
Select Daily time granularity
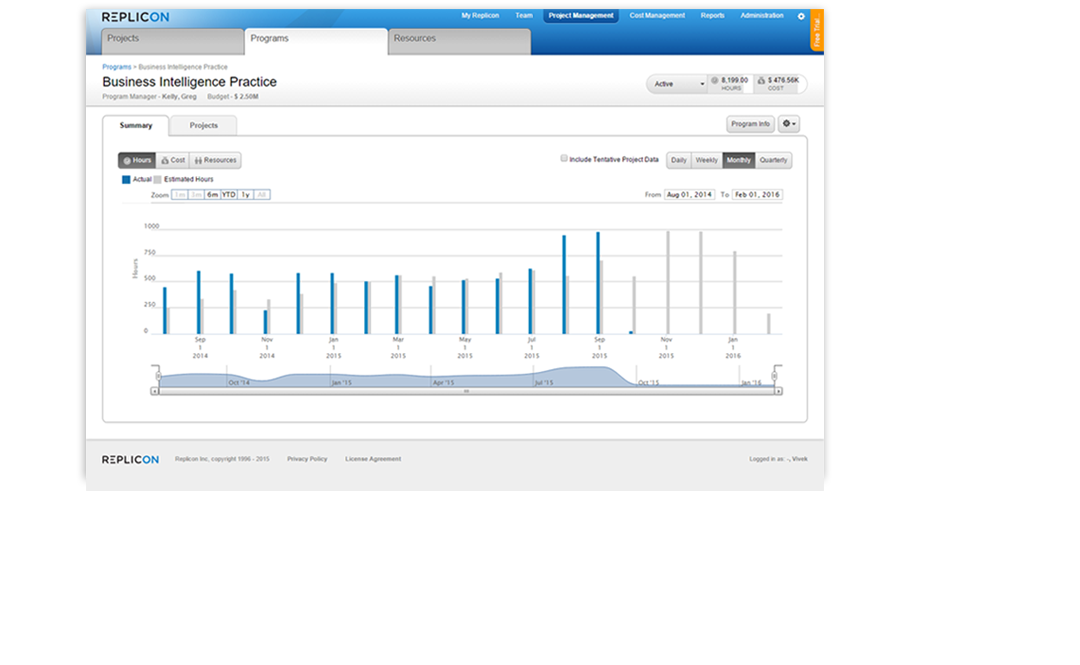(678, 161)
